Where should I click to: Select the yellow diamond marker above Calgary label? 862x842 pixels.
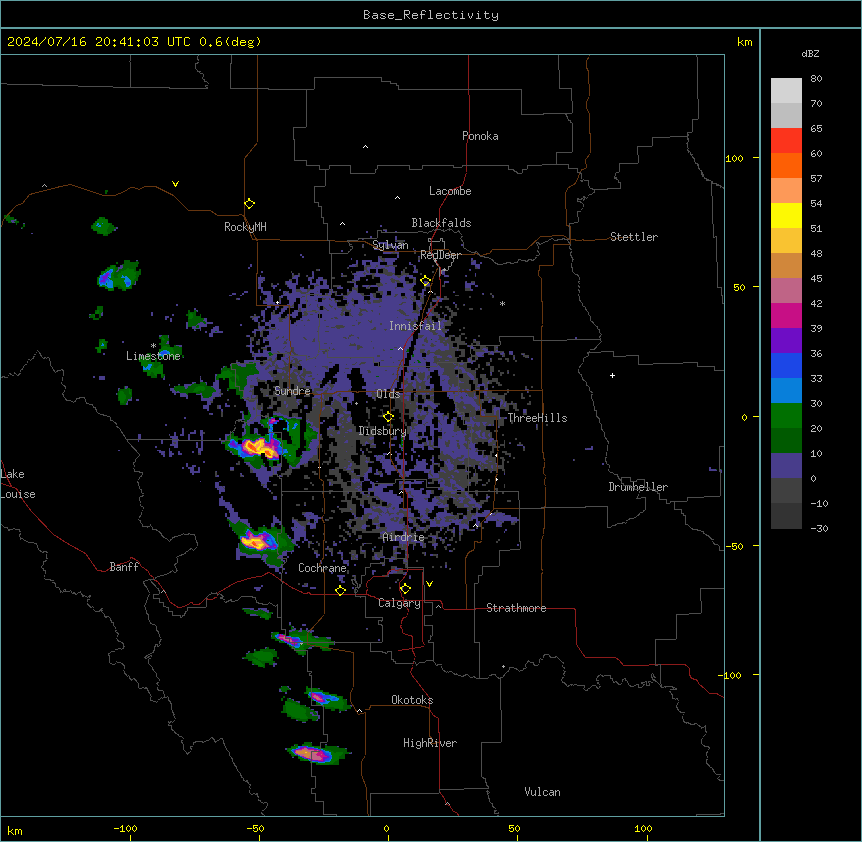405,589
